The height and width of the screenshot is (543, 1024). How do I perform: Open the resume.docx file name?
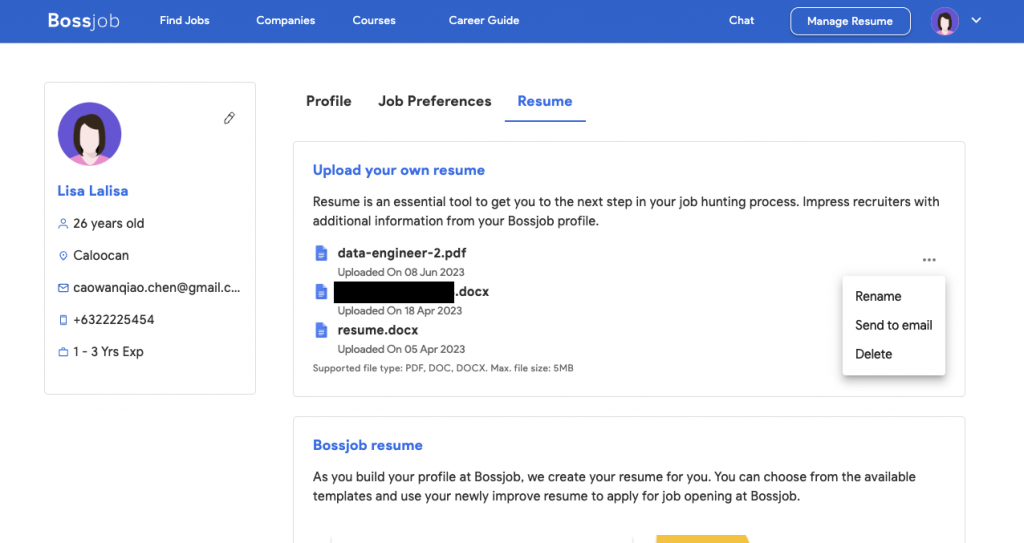377,330
